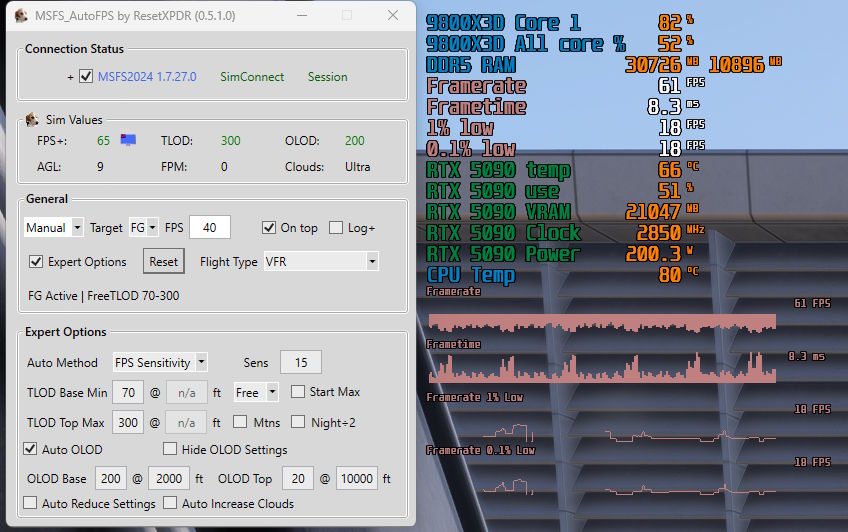Click the OLOD Top value field 20
This screenshot has width=848, height=532.
point(298,478)
